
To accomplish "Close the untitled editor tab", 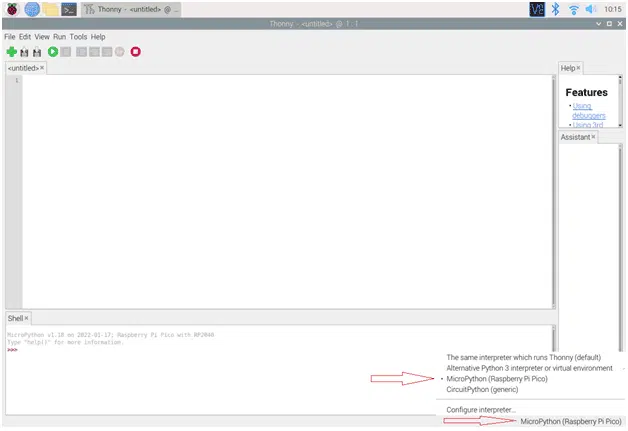I will [x=42, y=68].
